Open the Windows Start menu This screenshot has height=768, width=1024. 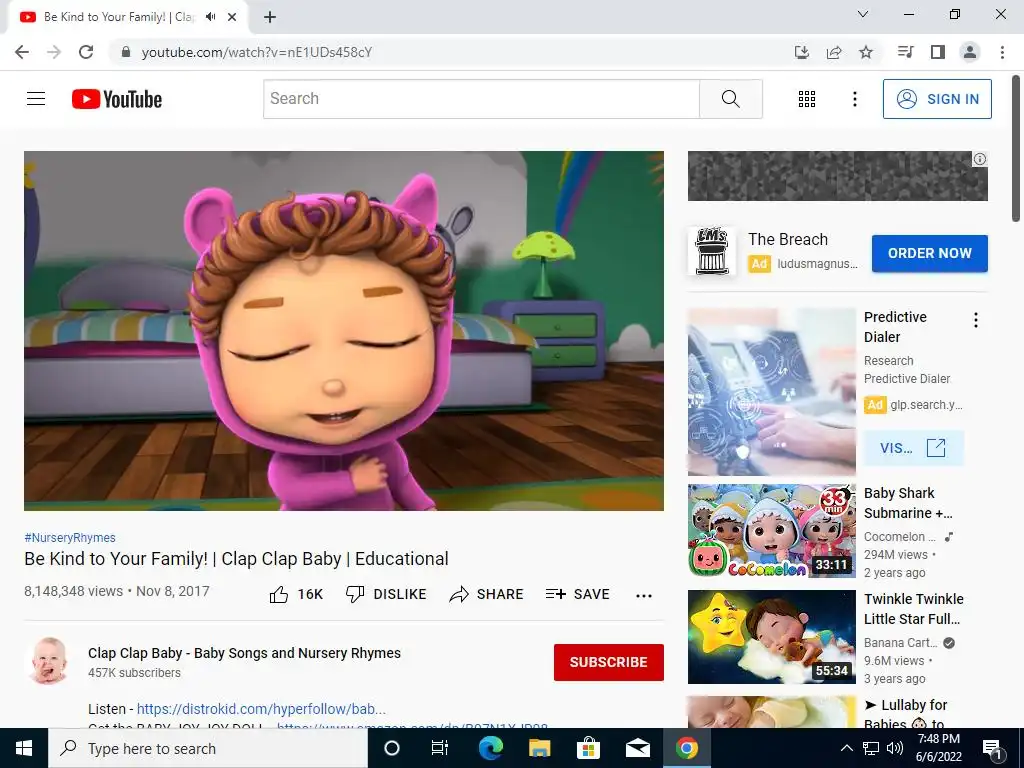click(x=24, y=748)
